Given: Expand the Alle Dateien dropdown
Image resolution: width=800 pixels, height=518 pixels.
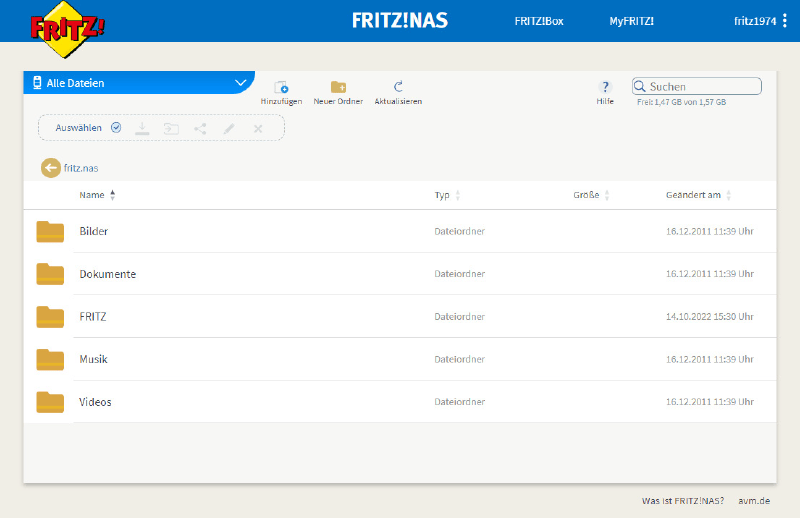Looking at the screenshot, I should pyautogui.click(x=240, y=83).
